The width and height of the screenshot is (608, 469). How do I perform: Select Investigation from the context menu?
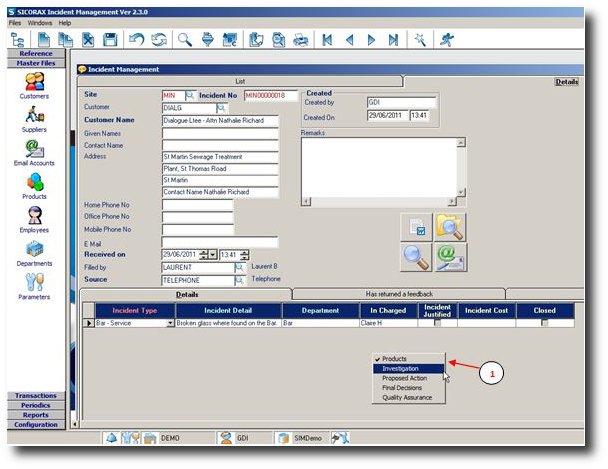[401, 368]
